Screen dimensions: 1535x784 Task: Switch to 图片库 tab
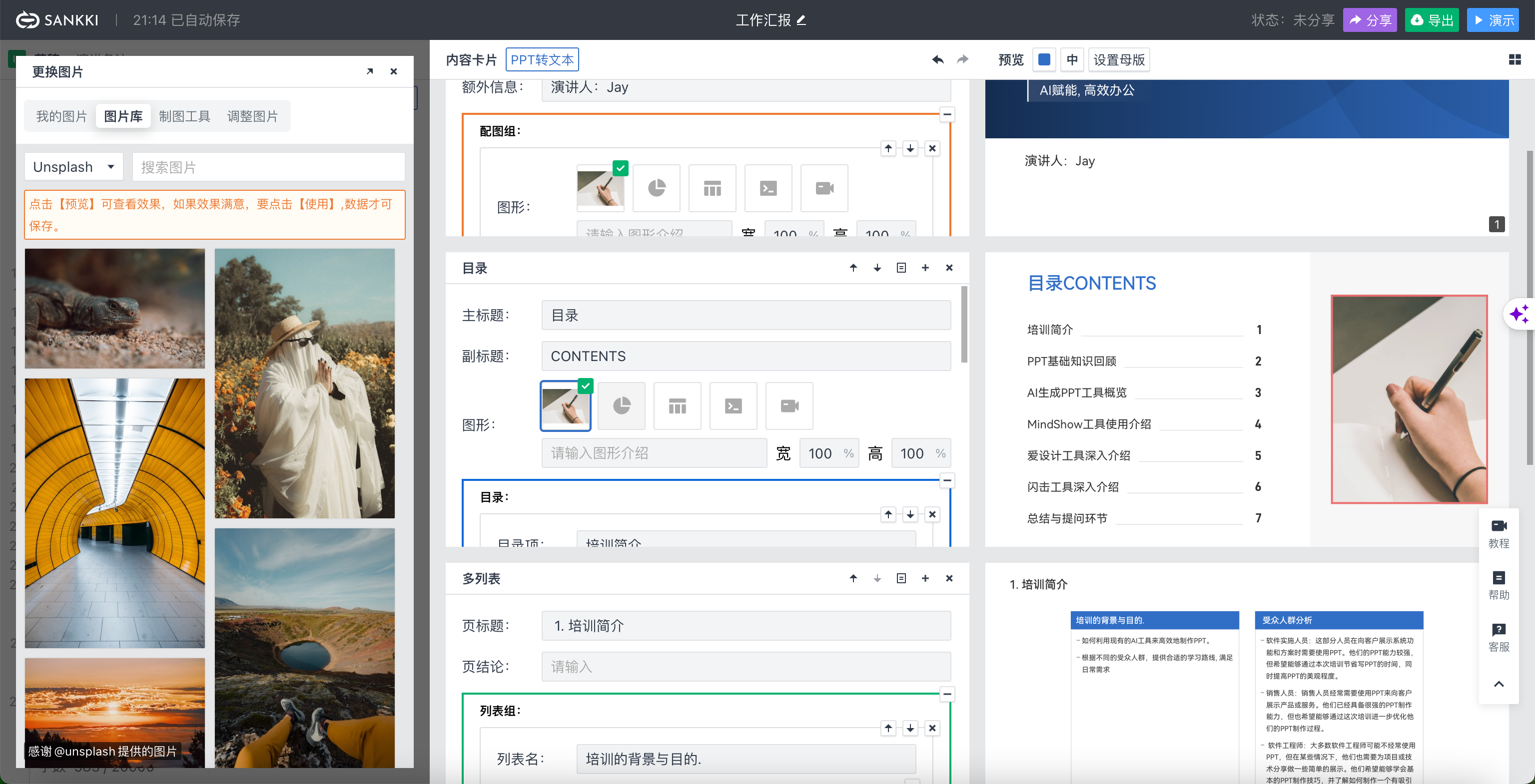pos(123,116)
